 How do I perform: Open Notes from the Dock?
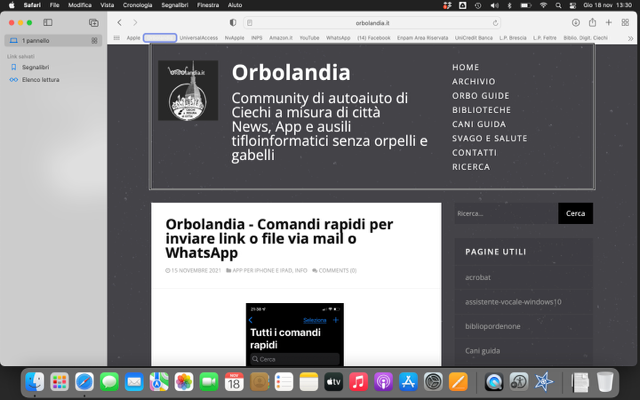[309, 382]
